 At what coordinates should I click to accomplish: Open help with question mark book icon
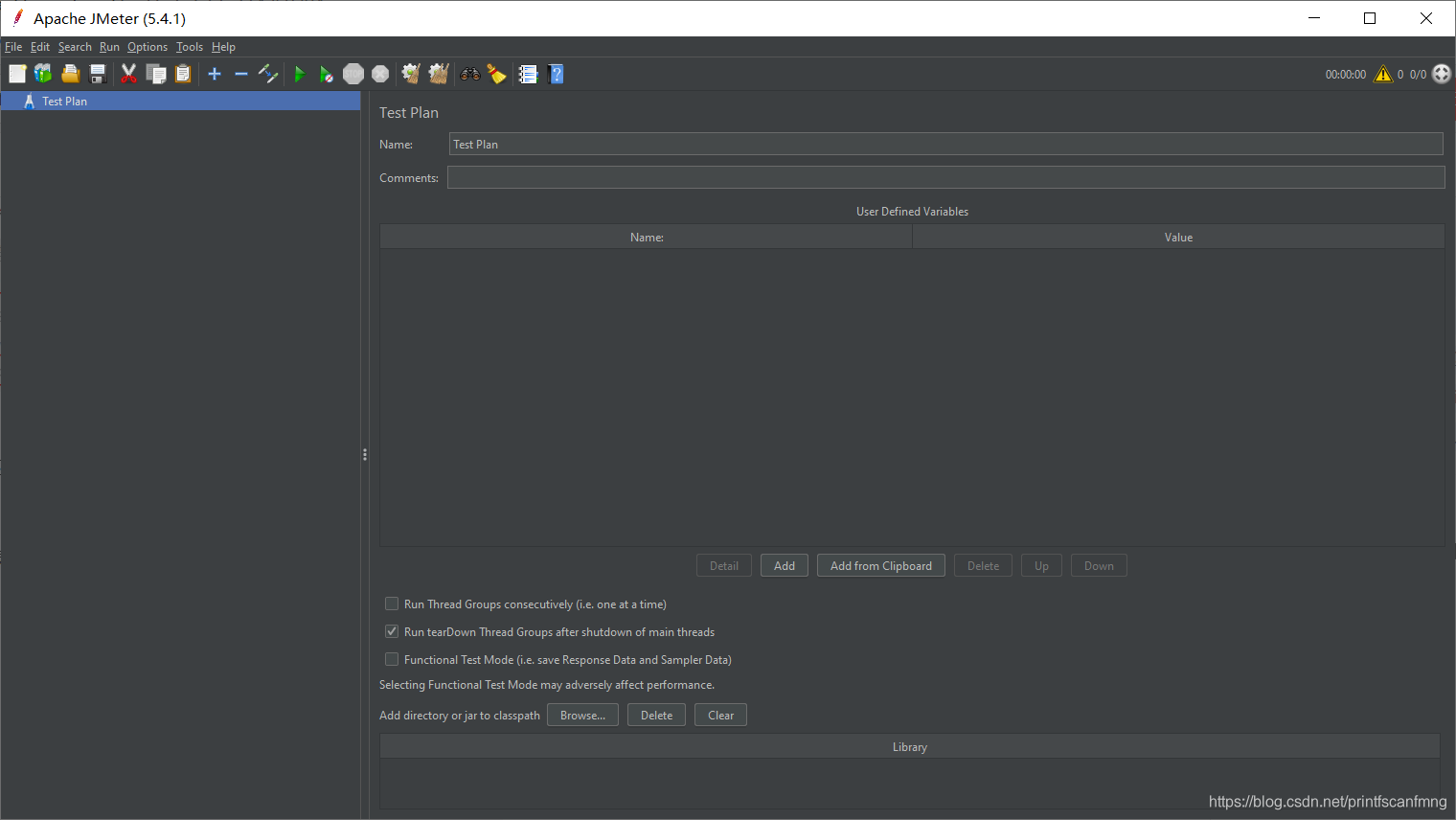point(556,74)
